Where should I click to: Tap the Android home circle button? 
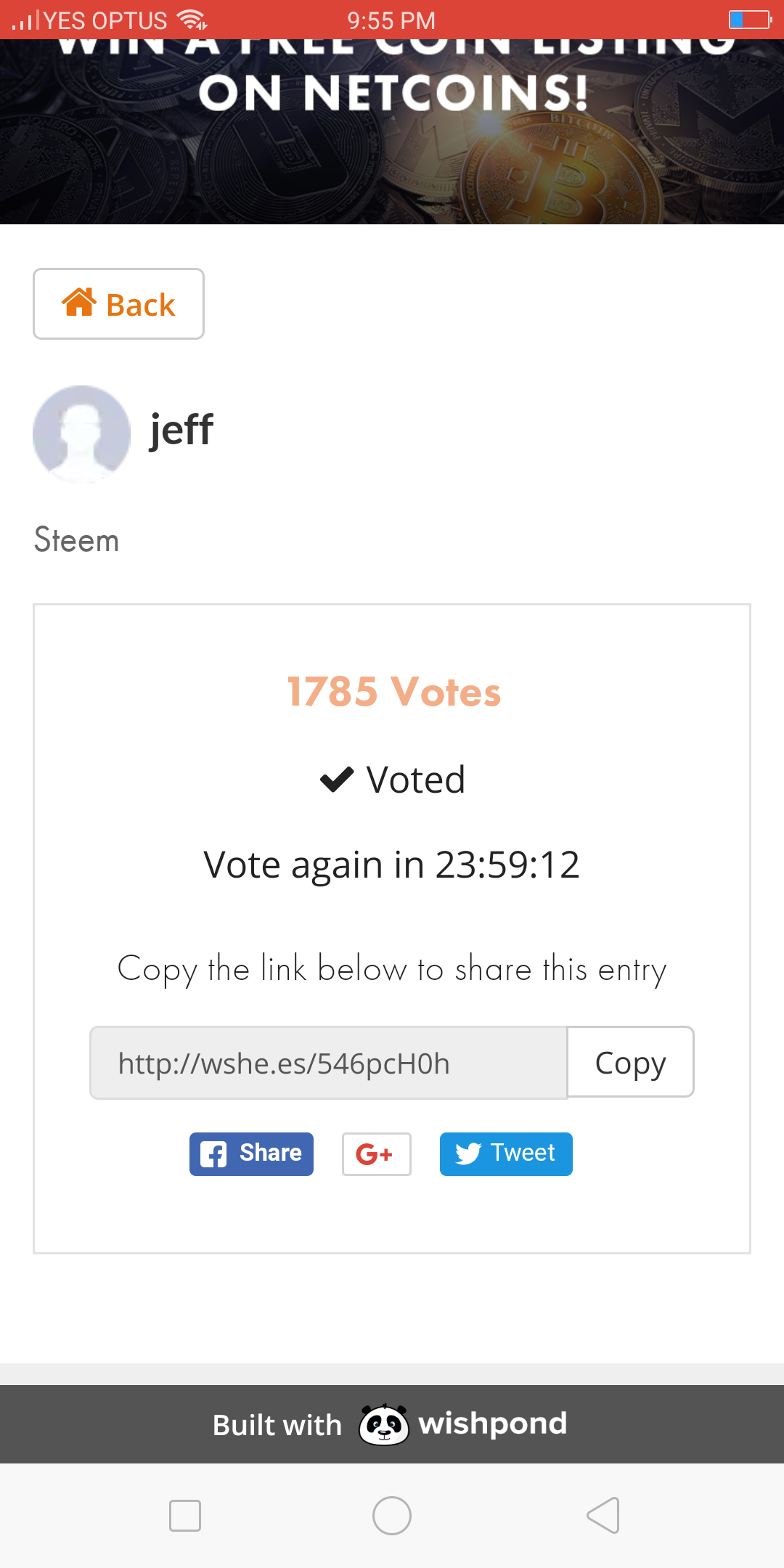pos(392,1516)
